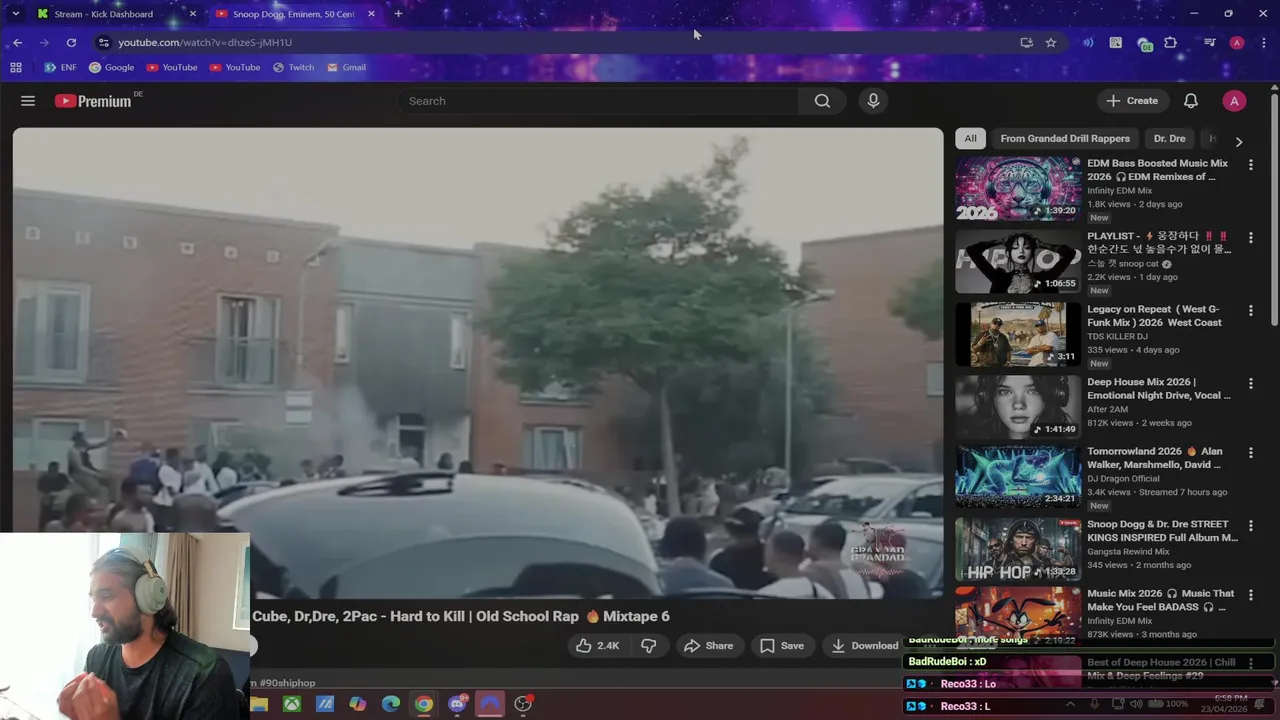Save the video to a playlist
The height and width of the screenshot is (720, 1280).
coord(781,646)
